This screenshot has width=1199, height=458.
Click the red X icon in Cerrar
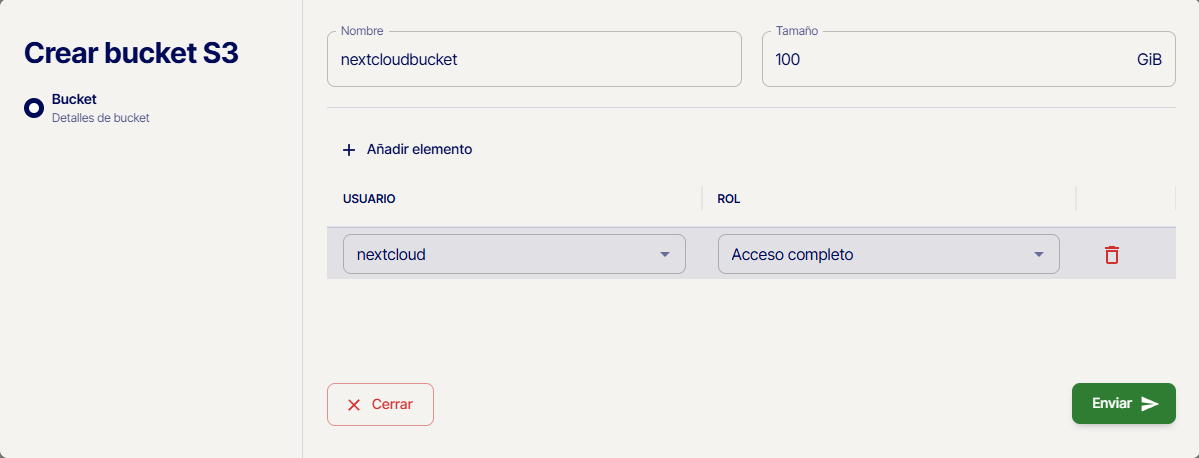coord(353,404)
